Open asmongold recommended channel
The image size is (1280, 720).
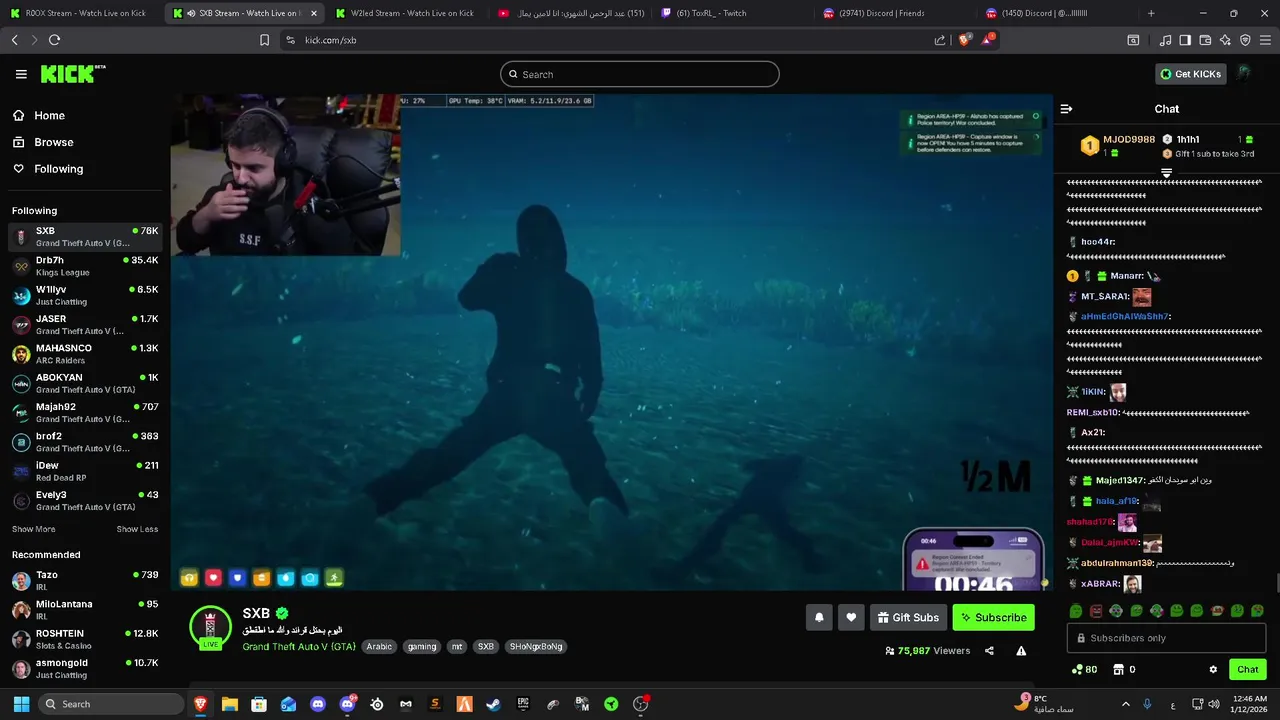point(85,668)
